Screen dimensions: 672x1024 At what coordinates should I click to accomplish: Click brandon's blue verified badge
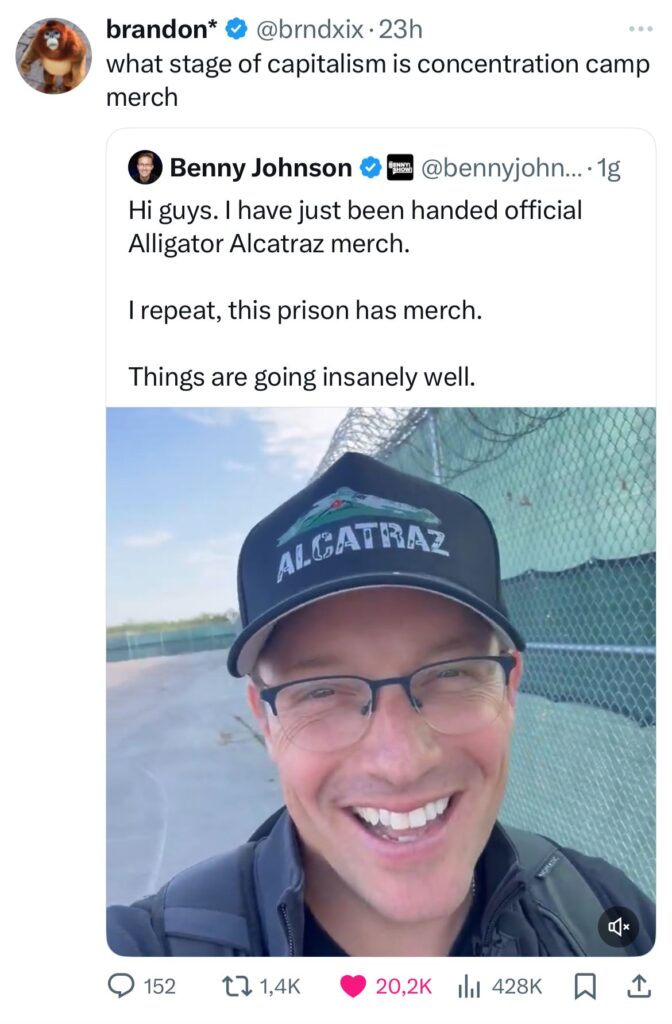236,29
